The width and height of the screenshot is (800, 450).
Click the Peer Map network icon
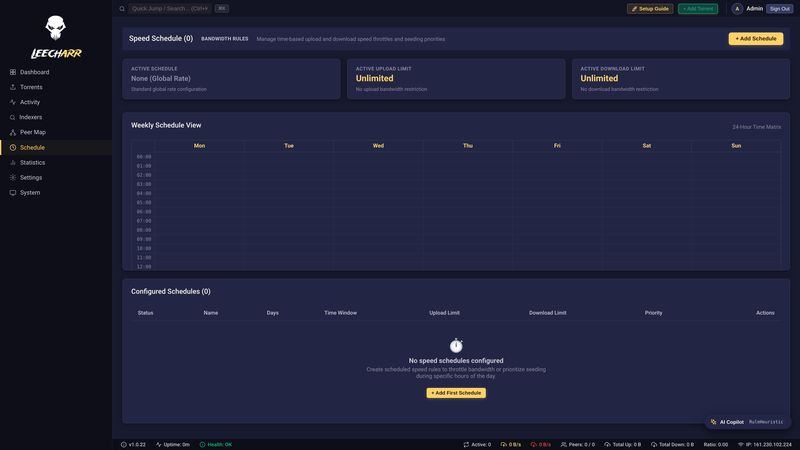point(13,132)
